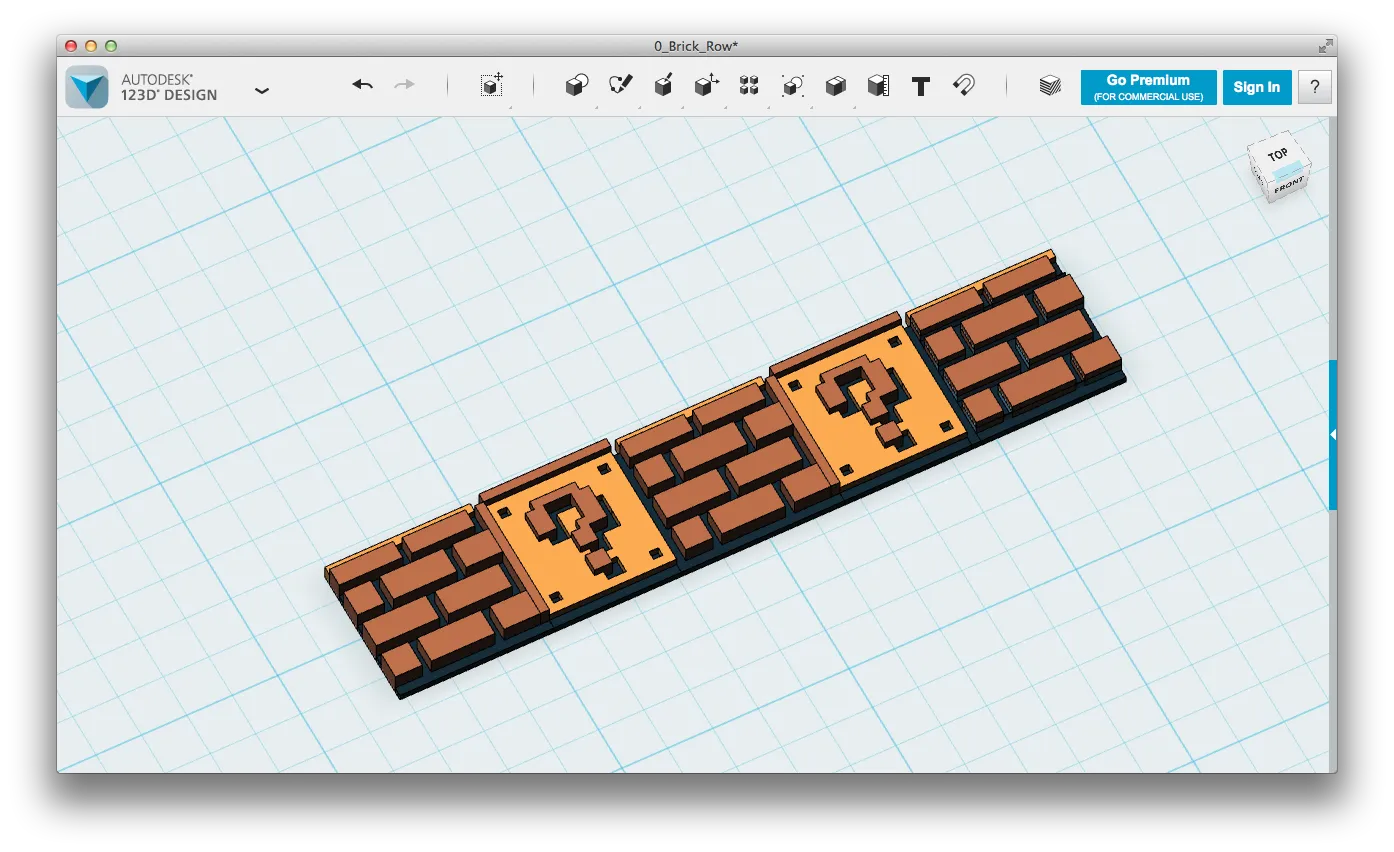1394x852 pixels.
Task: Open Help with the question mark button
Action: pos(1315,87)
